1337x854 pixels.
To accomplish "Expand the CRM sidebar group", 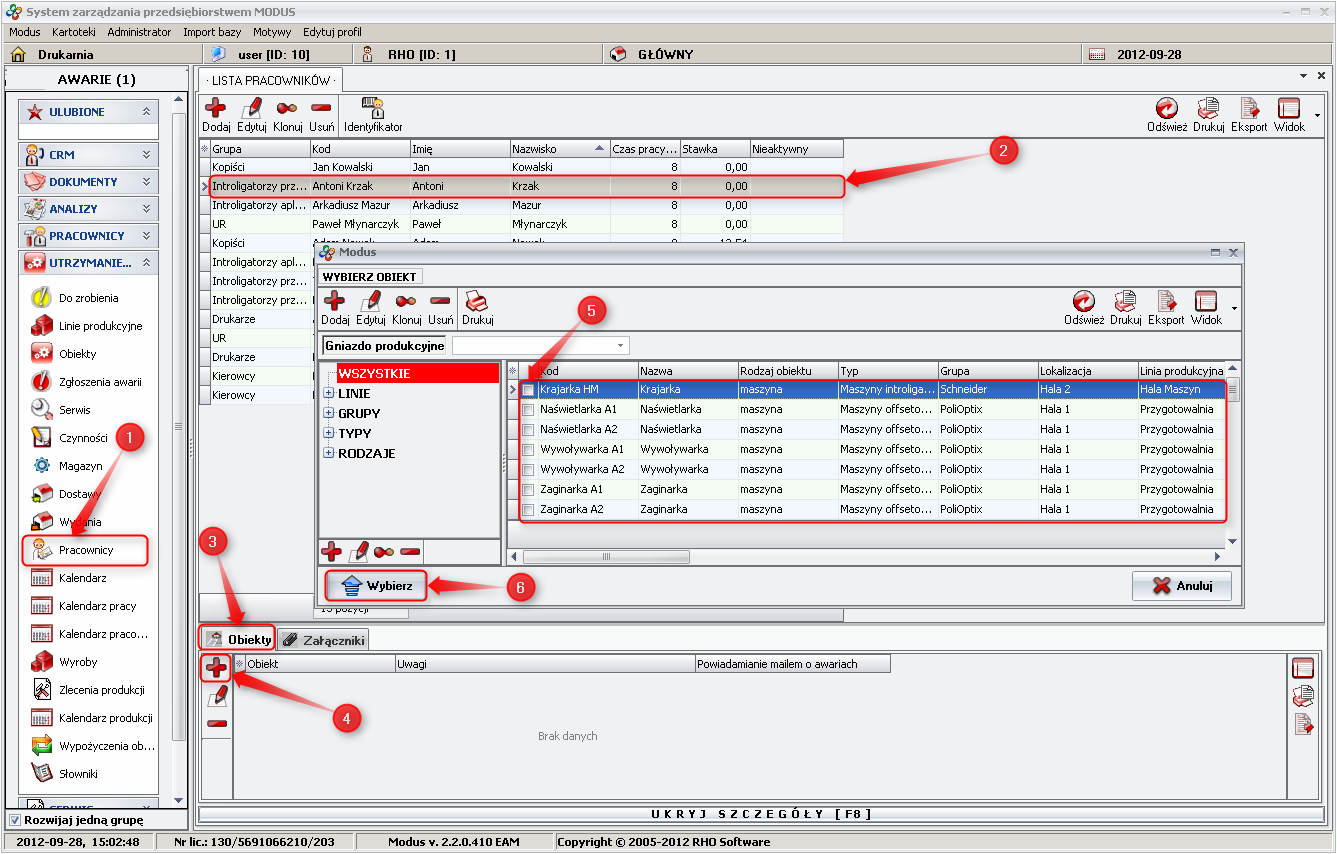I will [89, 155].
